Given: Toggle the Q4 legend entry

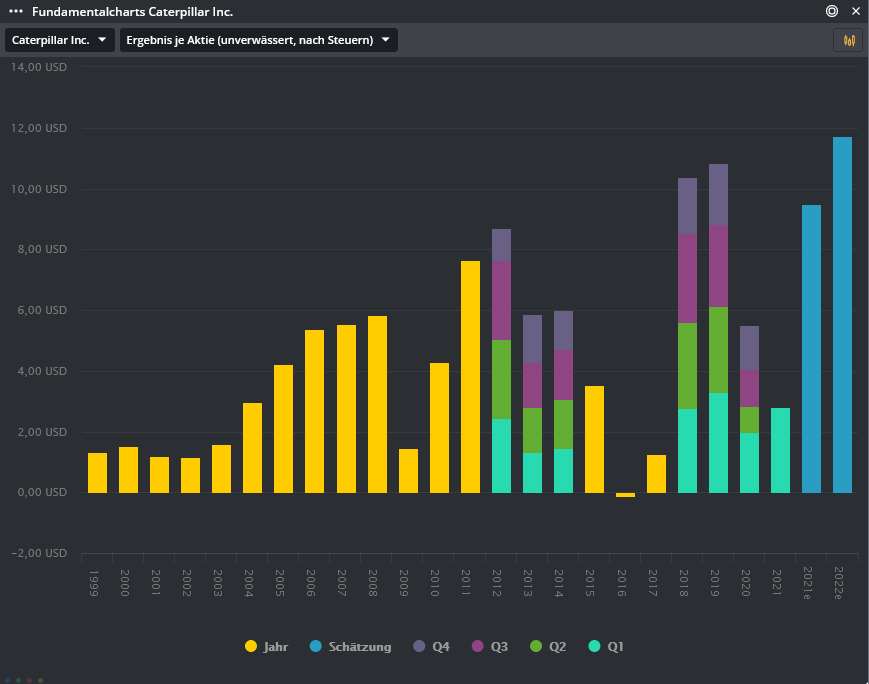Looking at the screenshot, I should [432, 646].
